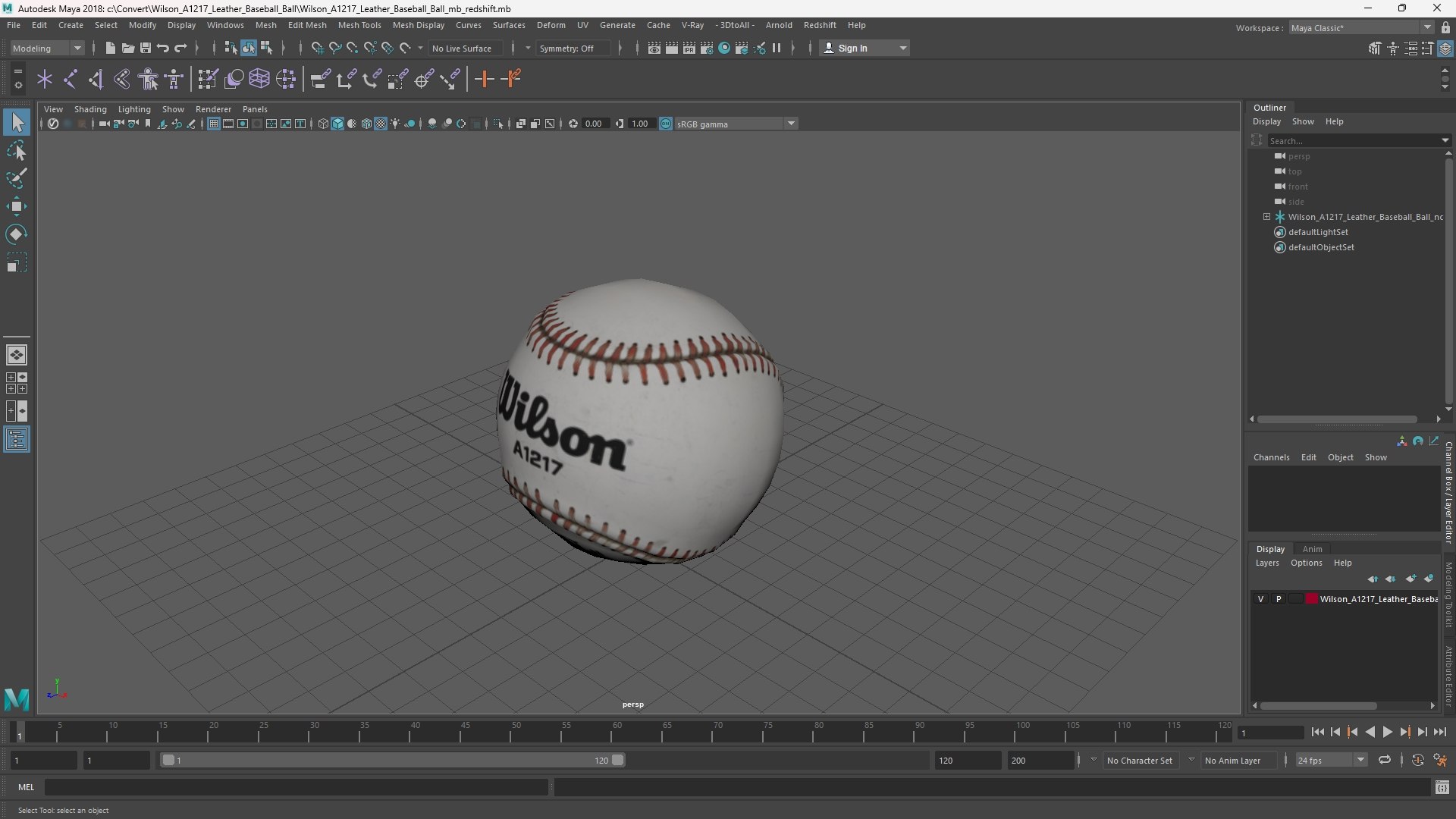
Task: Open the Redshift menu
Action: [820, 25]
